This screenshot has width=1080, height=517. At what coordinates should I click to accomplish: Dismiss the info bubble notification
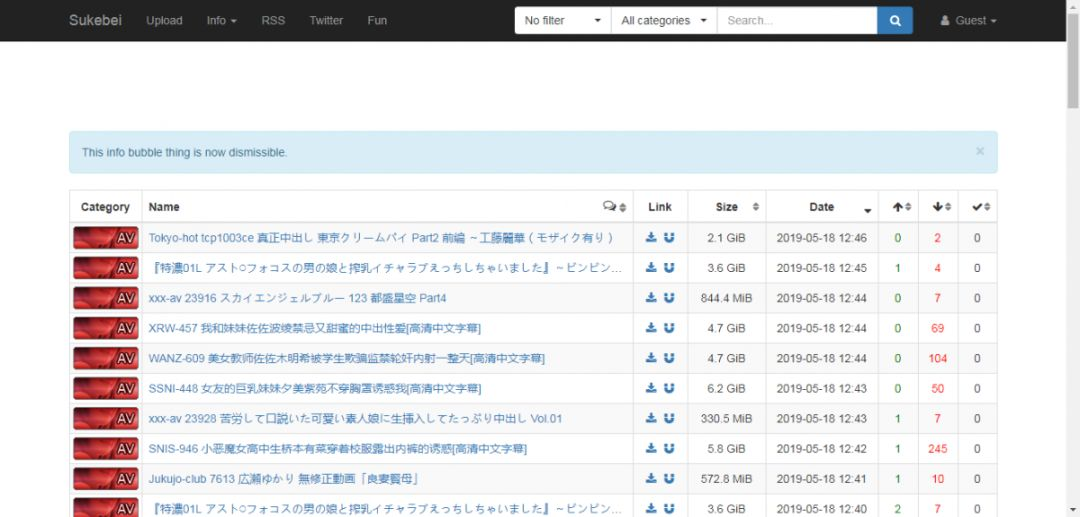coord(980,151)
